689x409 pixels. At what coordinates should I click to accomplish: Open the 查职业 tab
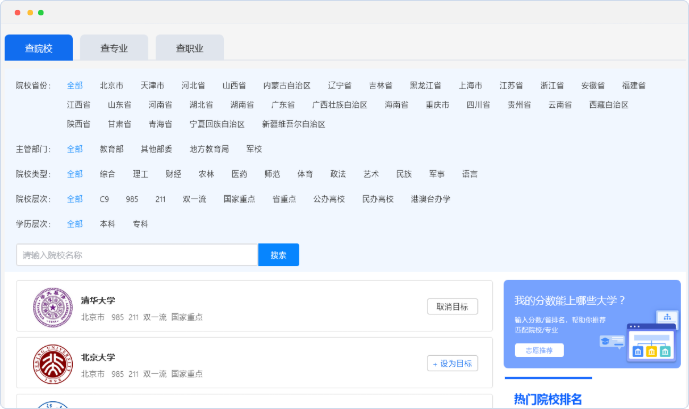point(189,47)
